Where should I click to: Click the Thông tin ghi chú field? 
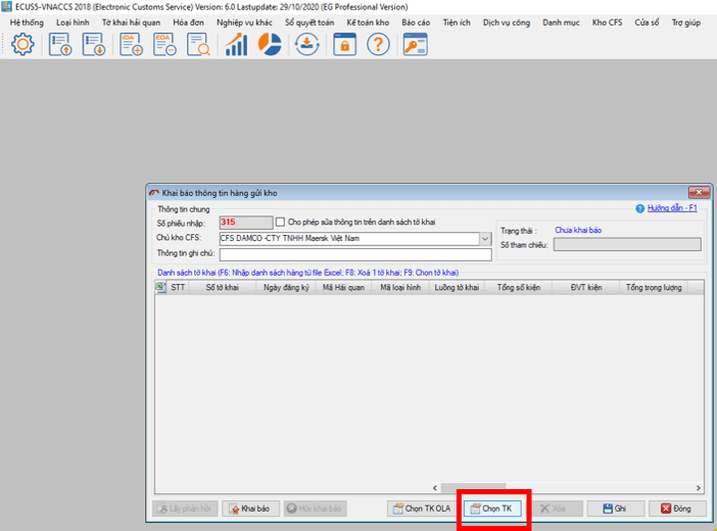tap(355, 254)
